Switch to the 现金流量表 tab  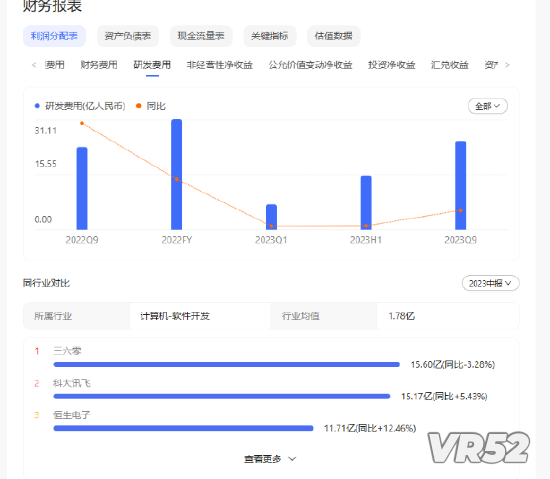tap(201, 36)
